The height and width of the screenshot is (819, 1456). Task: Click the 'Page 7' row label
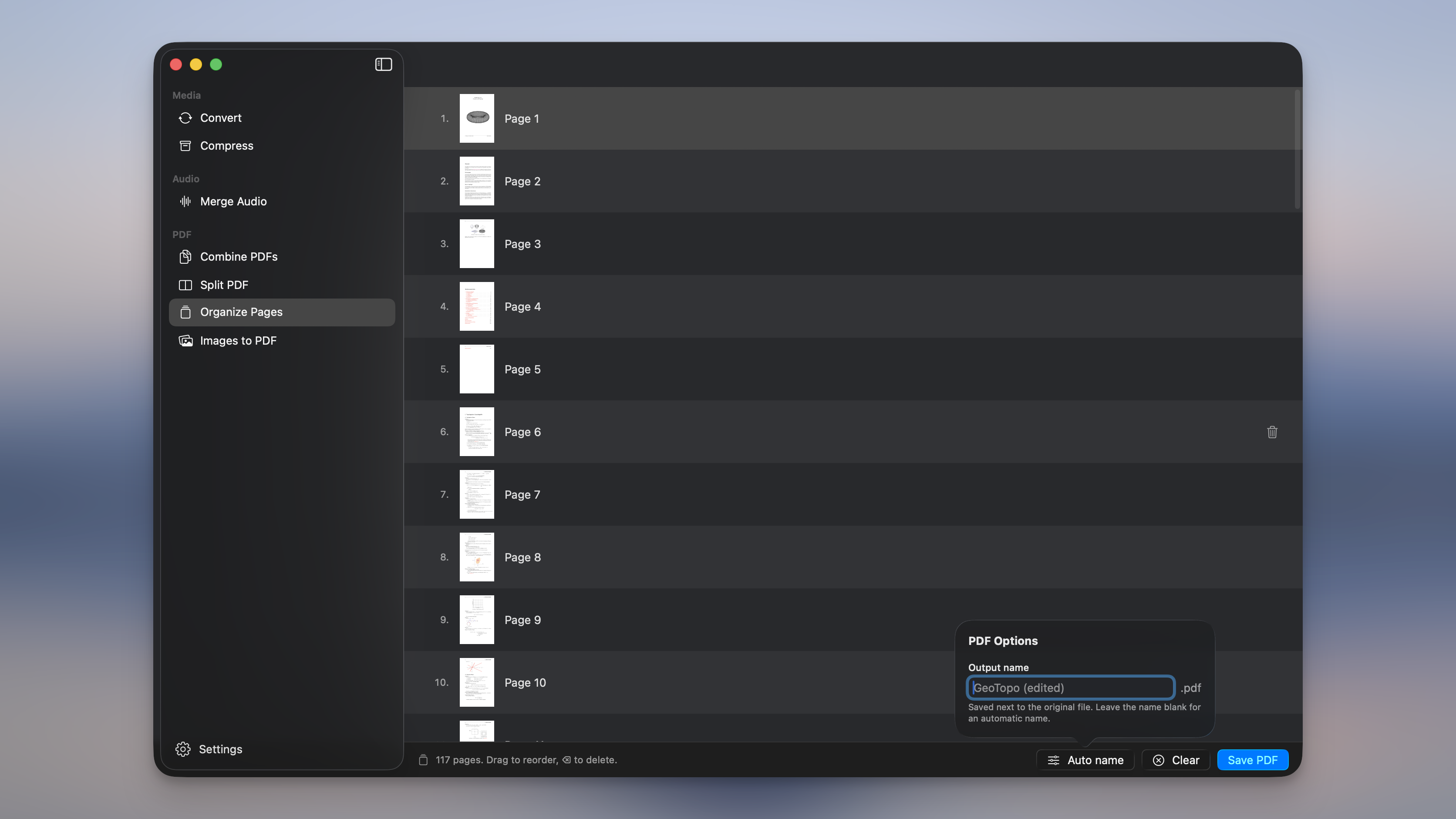(x=522, y=495)
